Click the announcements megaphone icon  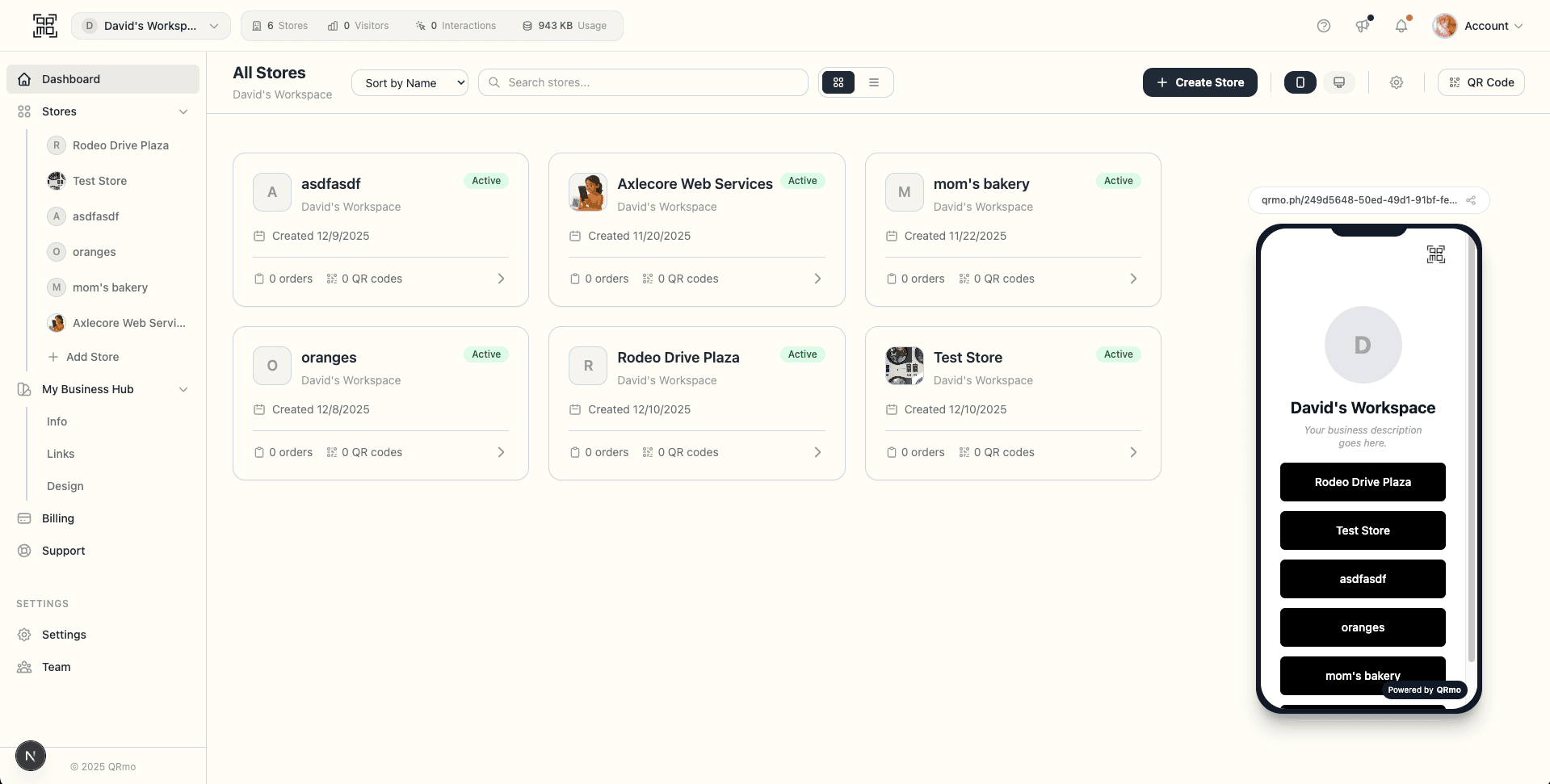coord(1363,25)
